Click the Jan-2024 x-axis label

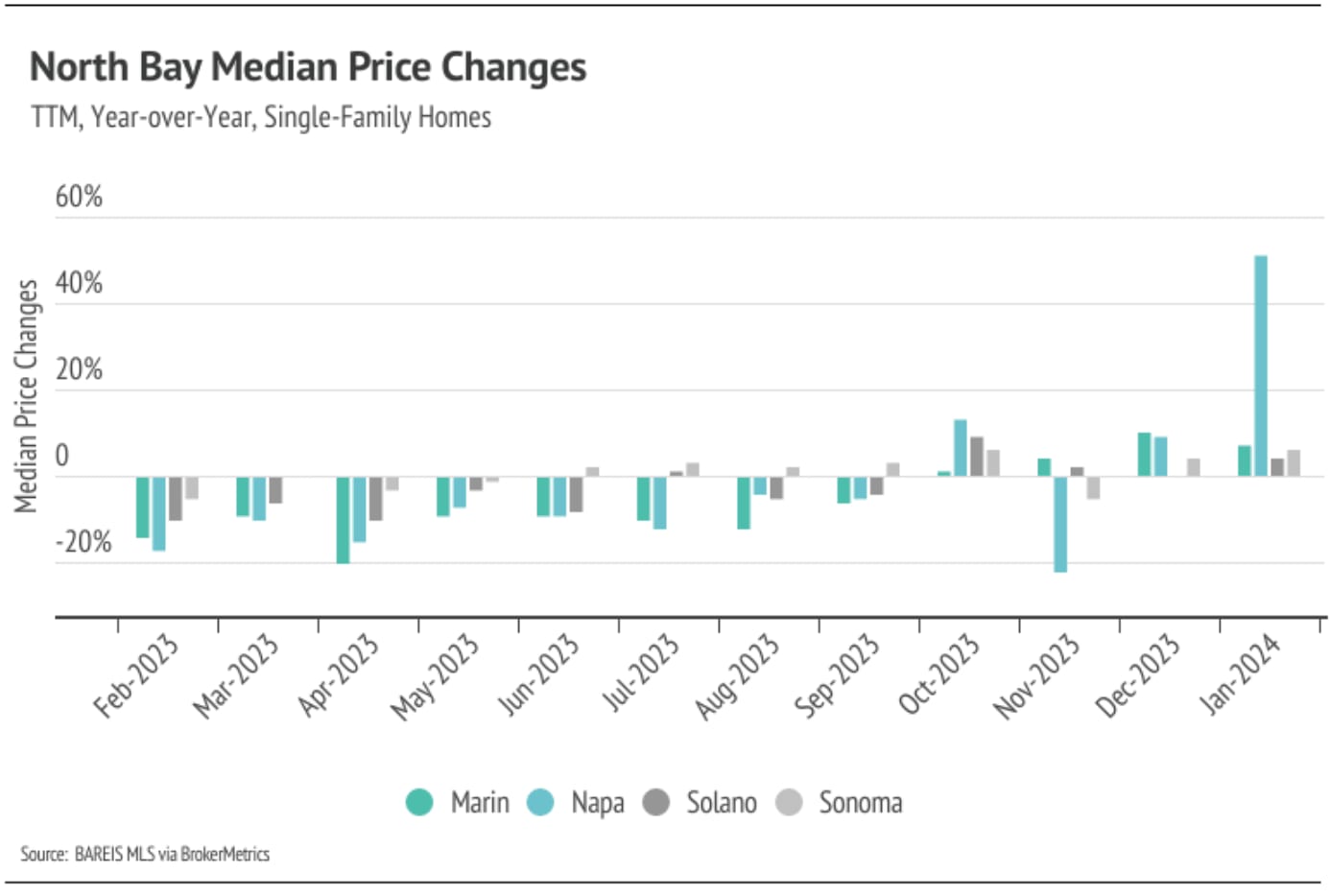1240,674
